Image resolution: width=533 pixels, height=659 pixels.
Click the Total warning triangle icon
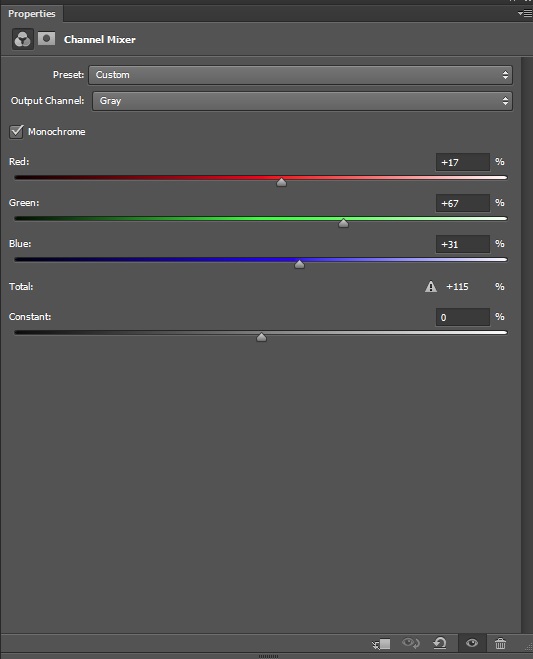(431, 287)
